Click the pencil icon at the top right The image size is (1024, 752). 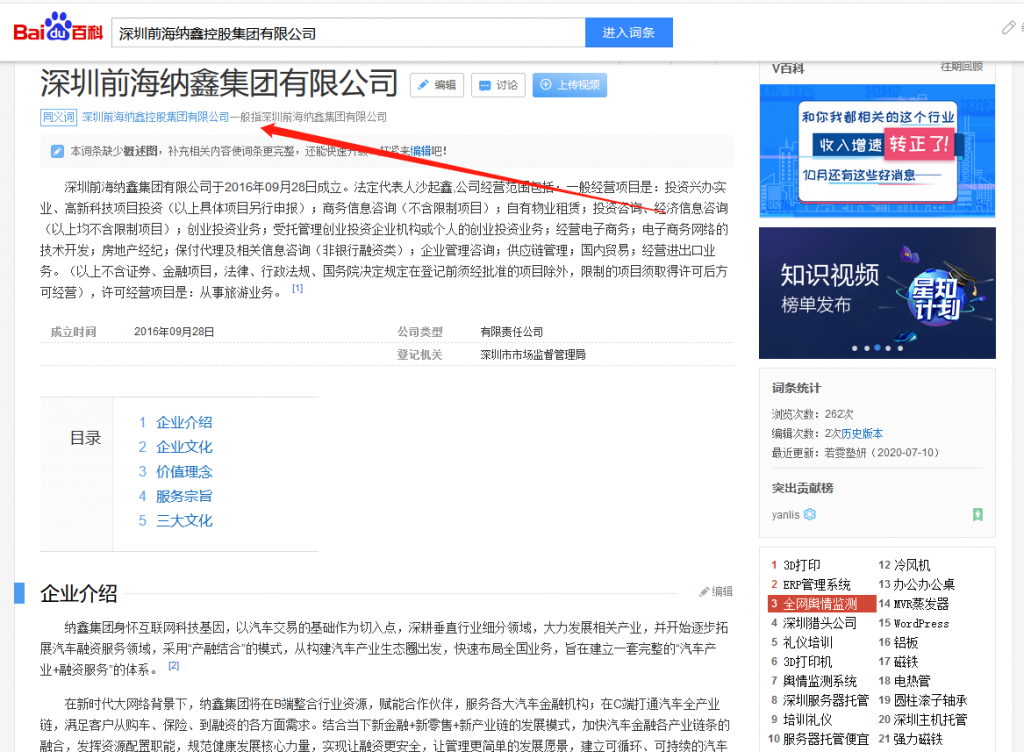pos(1009,27)
